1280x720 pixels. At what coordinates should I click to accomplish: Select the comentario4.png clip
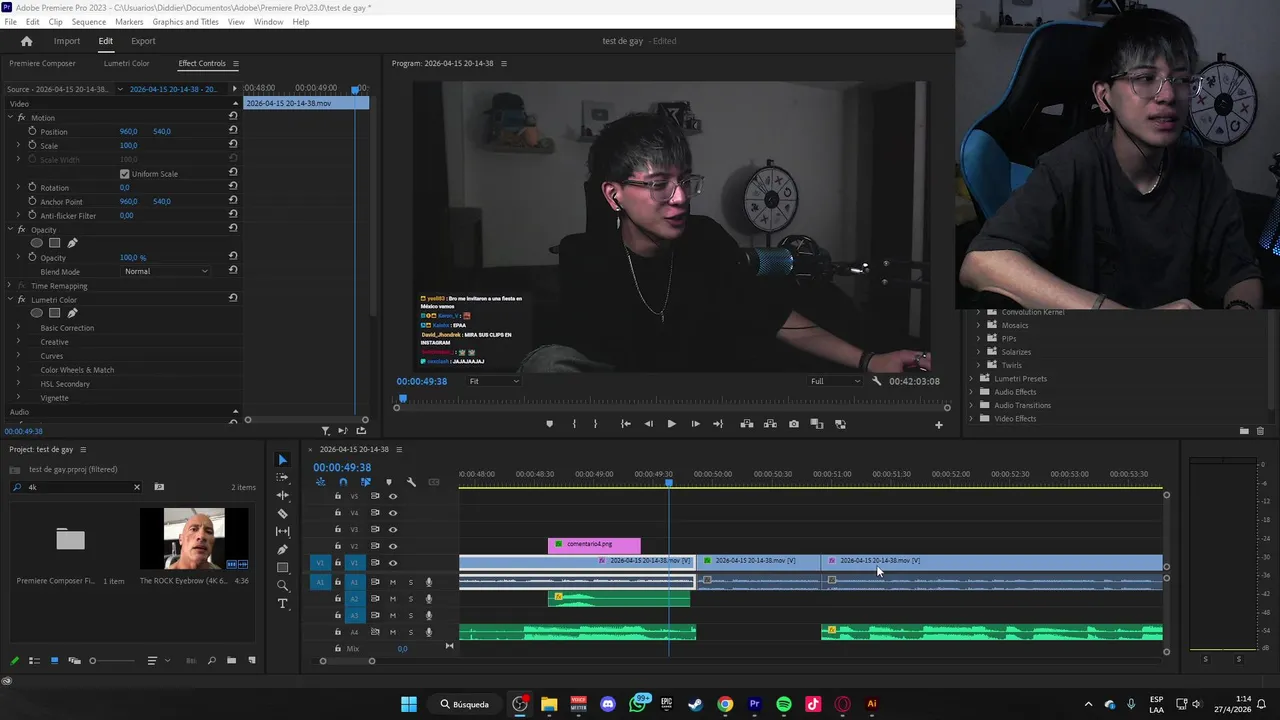[594, 545]
